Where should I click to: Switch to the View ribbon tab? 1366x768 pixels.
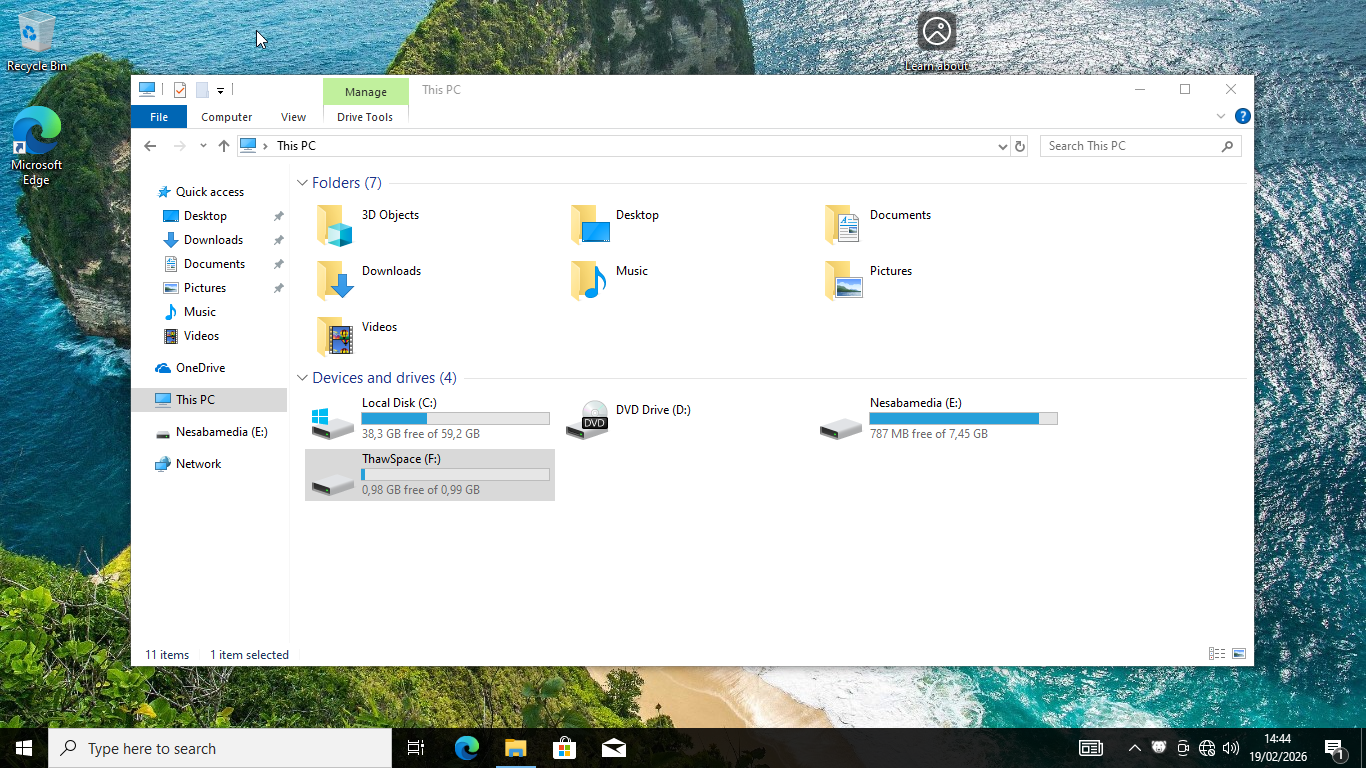[x=293, y=117]
